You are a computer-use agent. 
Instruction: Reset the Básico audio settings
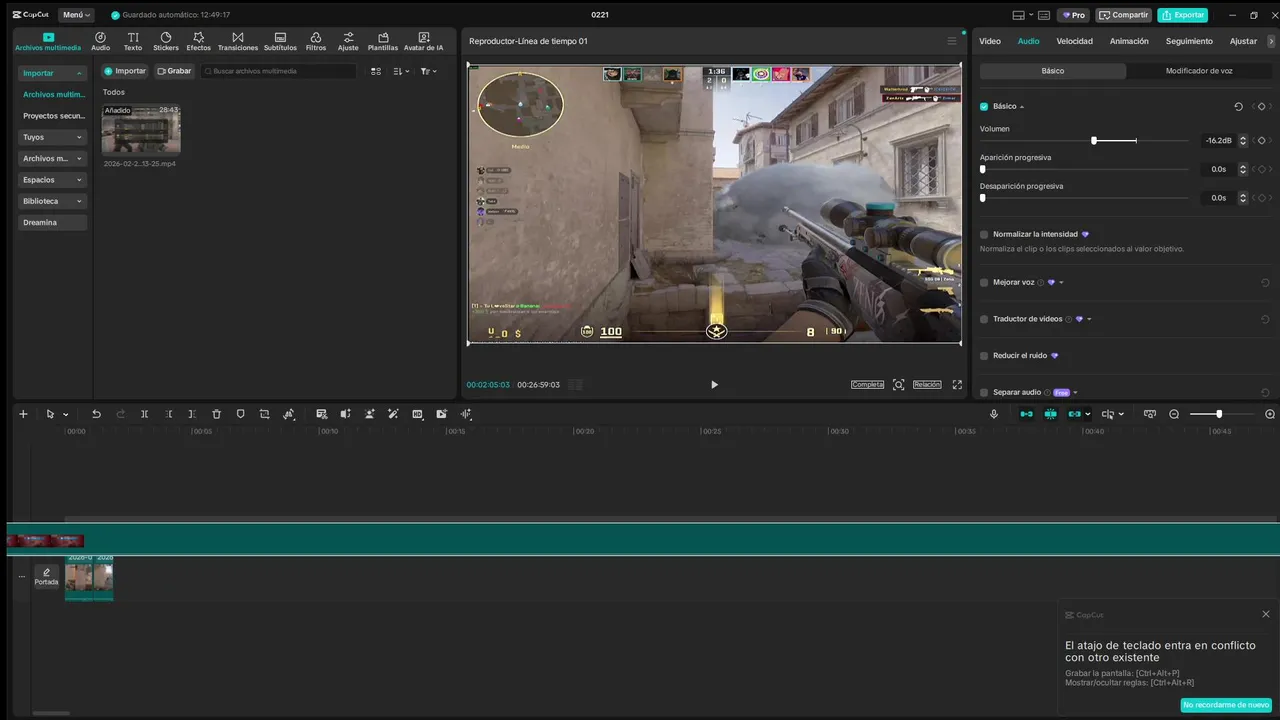[1238, 106]
